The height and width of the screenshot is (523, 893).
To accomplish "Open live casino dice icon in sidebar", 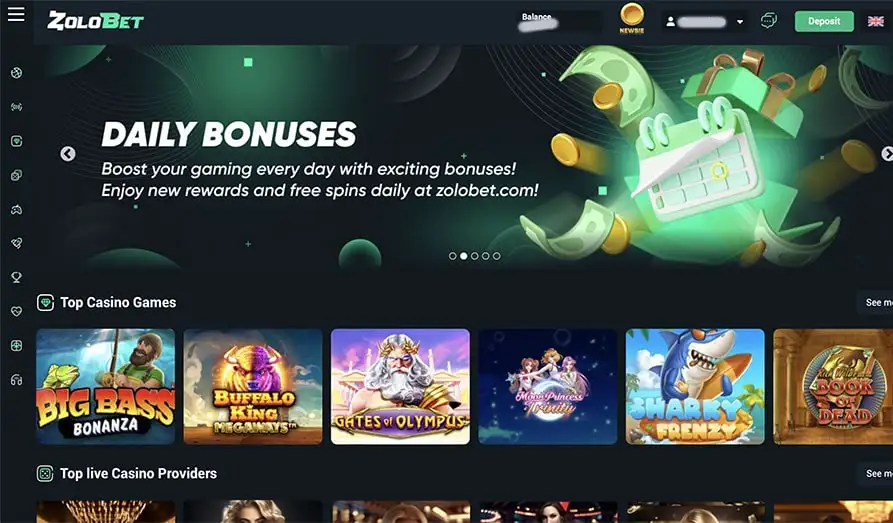I will coord(17,175).
